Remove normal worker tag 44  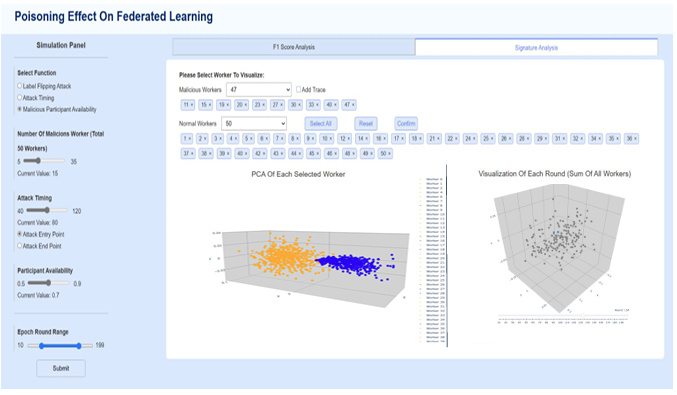point(300,154)
